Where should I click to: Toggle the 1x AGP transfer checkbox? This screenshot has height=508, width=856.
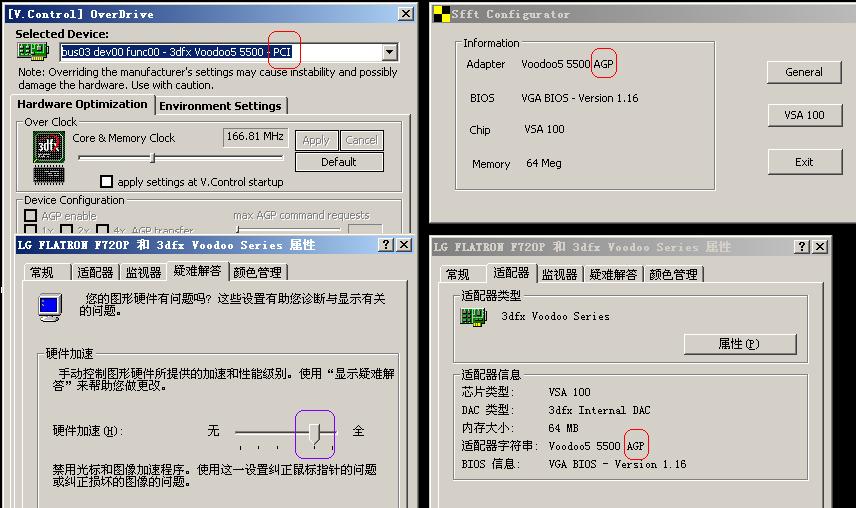[31, 229]
